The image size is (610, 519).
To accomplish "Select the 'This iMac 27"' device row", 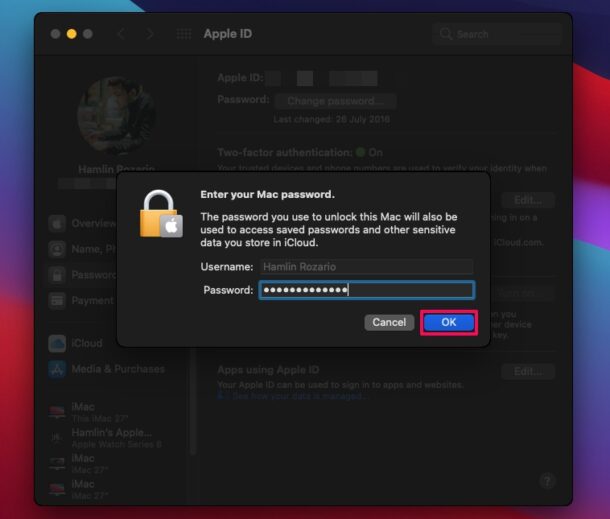I will (x=89, y=412).
